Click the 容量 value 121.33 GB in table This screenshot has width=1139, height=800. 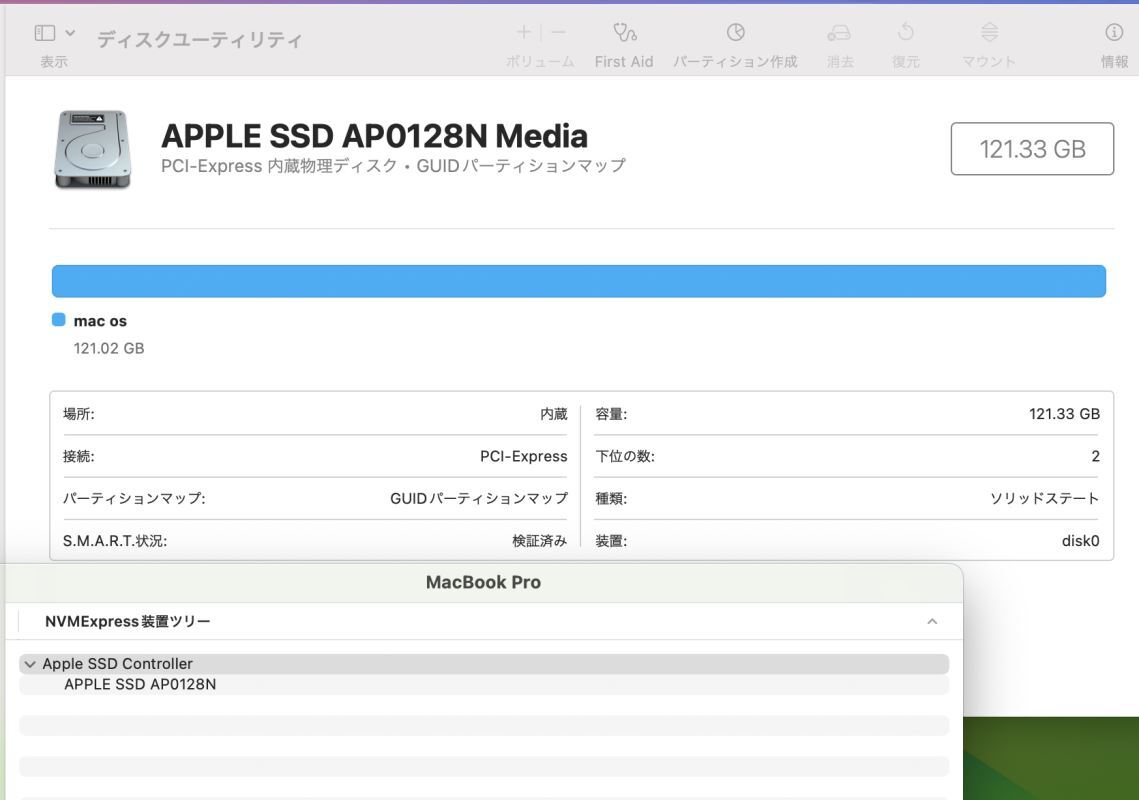click(1064, 414)
